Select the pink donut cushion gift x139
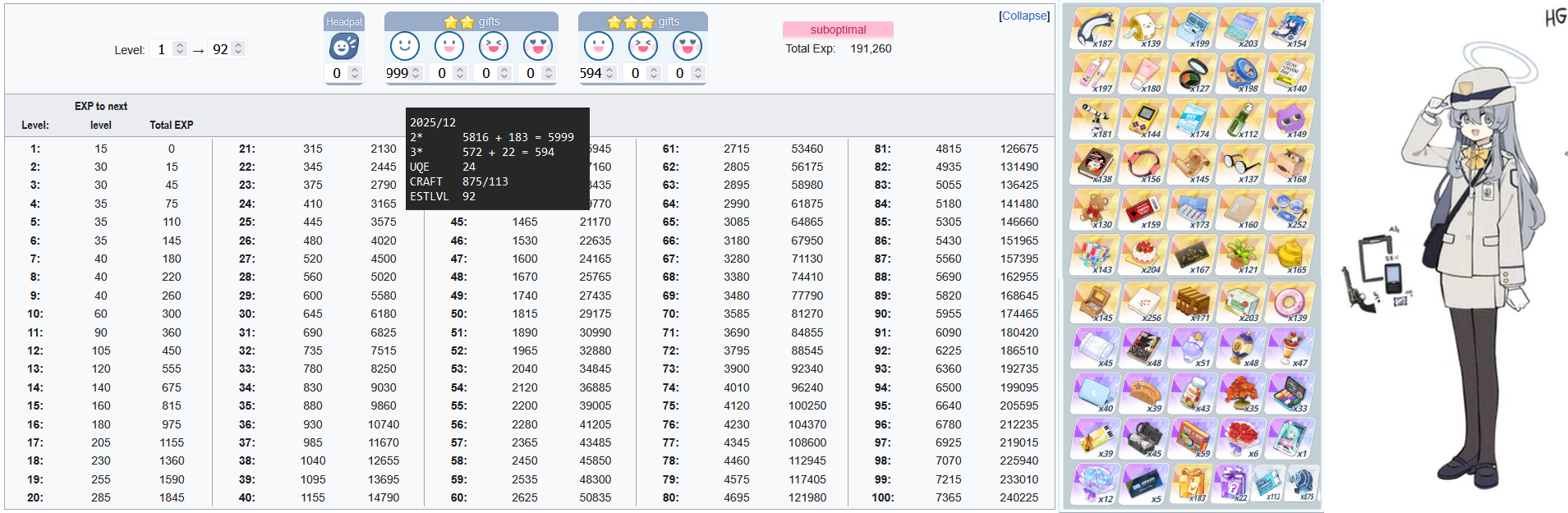This screenshot has width=1568, height=513. tap(1290, 303)
